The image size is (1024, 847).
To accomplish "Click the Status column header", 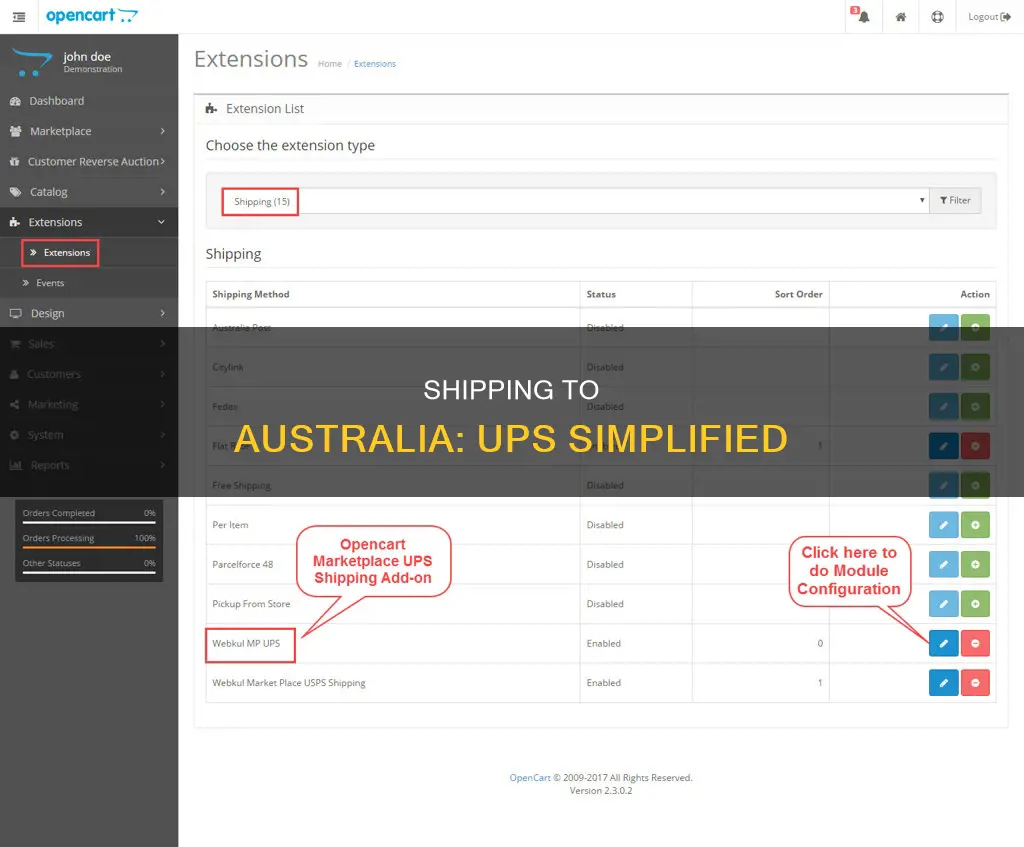I will point(601,295).
